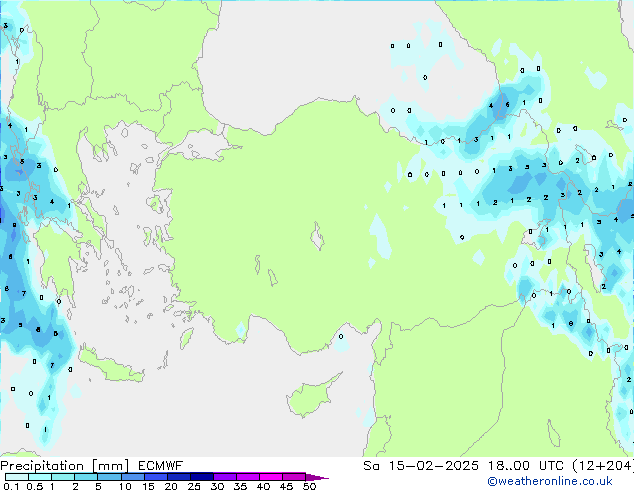Image resolution: width=634 pixels, height=490 pixels.
Task: Click the '45' legend scale value
Action: pos(286,486)
